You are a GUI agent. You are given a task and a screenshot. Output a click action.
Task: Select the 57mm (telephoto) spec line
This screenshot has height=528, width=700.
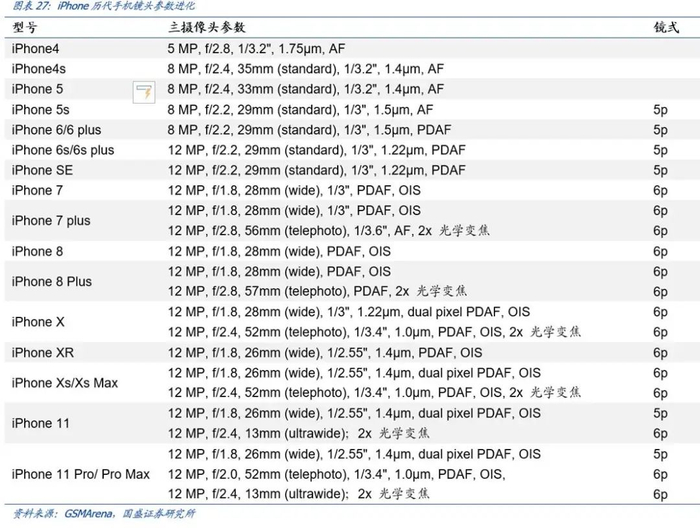click(x=317, y=291)
